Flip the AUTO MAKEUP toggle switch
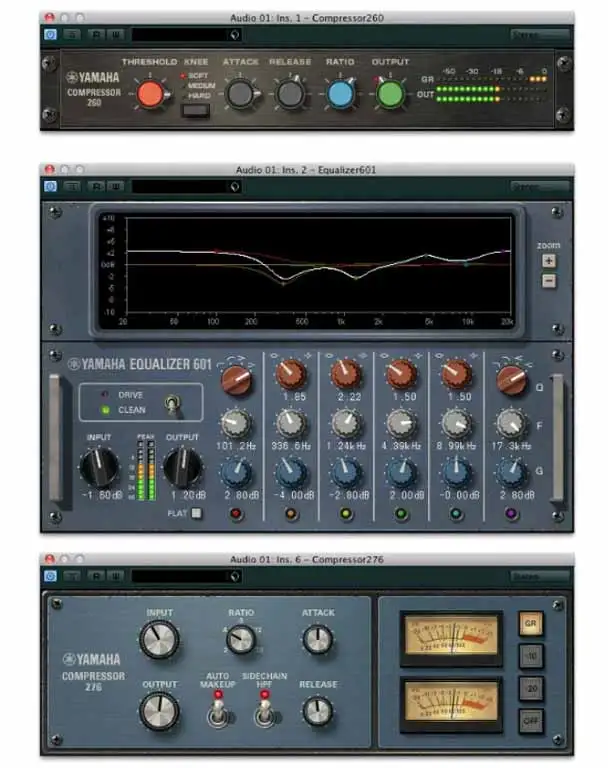The height and width of the screenshot is (768, 608). pos(217,714)
